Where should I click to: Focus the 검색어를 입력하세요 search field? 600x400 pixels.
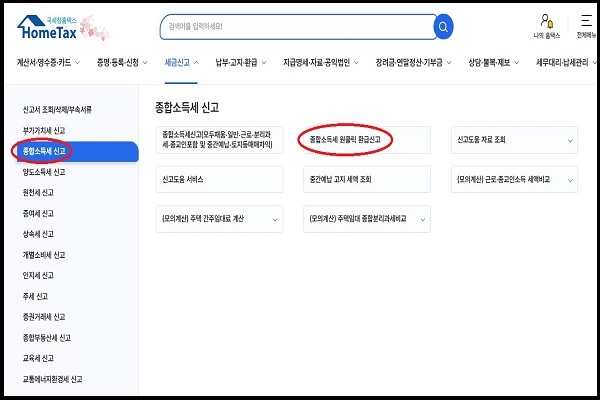[x=298, y=27]
